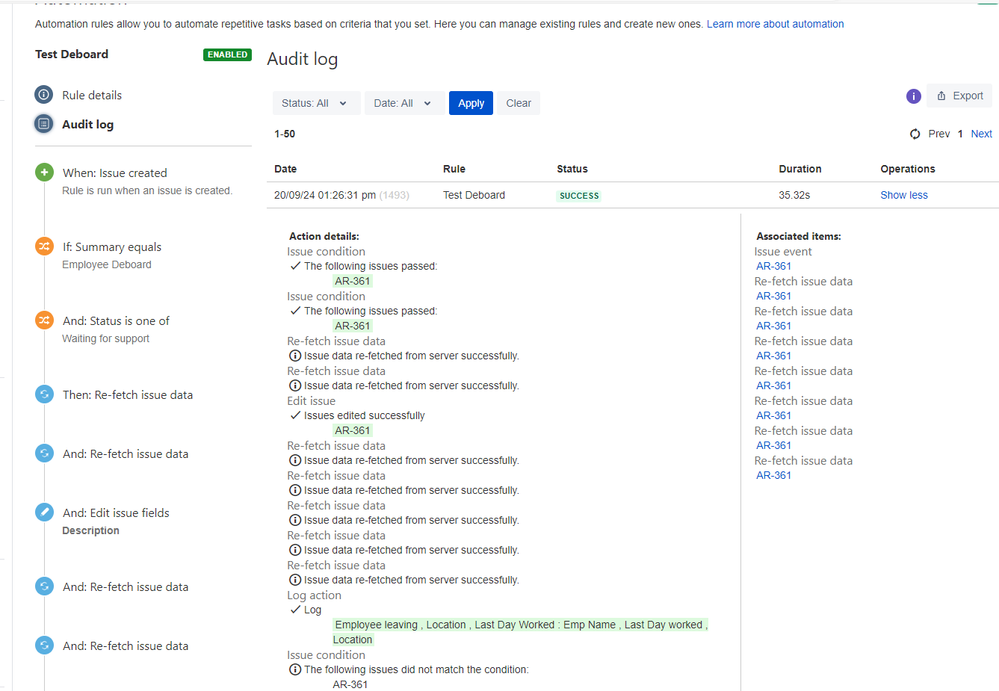Viewport: 999px width, 691px height.
Task: Open the Date: All filter dropdown
Action: [403, 102]
